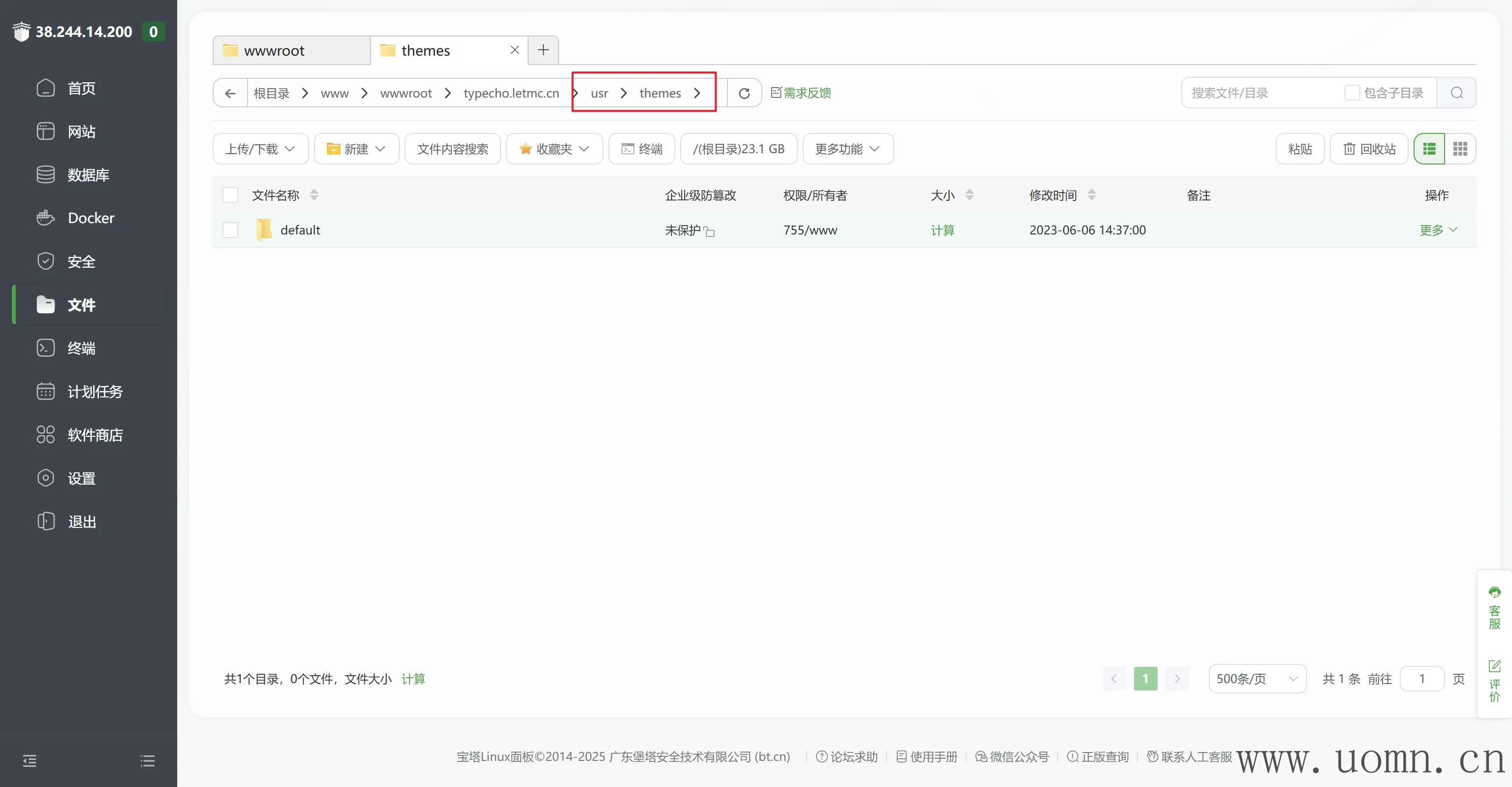Open the default folder icon
Image resolution: width=1512 pixels, height=787 pixels.
264,230
